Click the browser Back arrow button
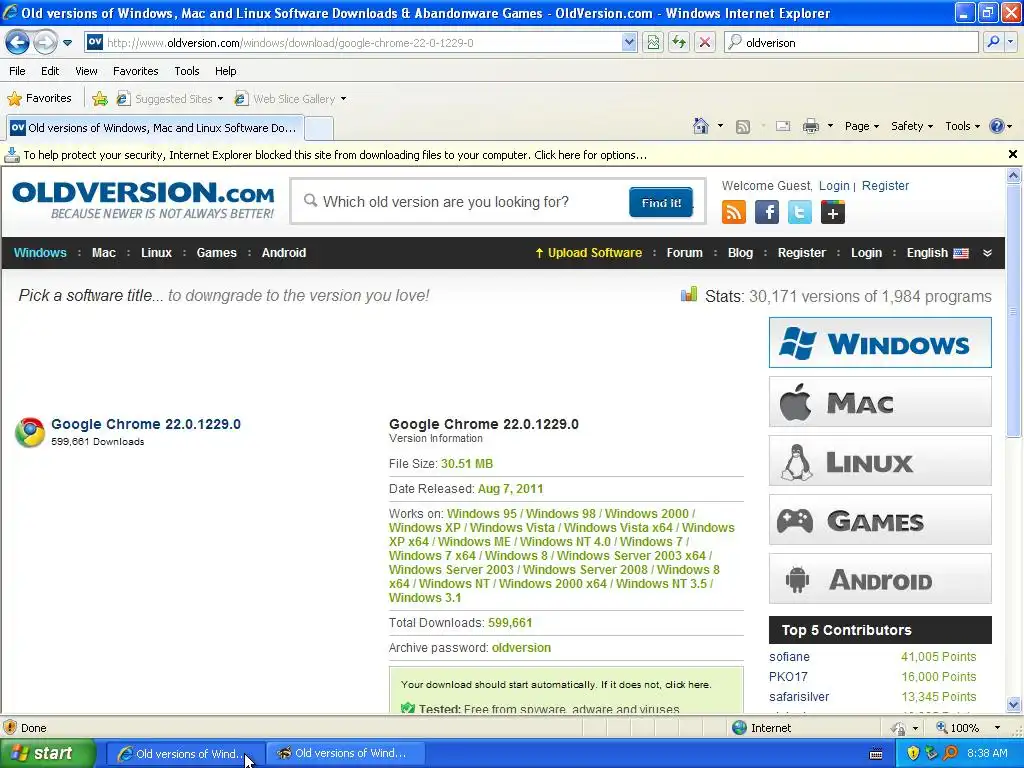 [18, 42]
